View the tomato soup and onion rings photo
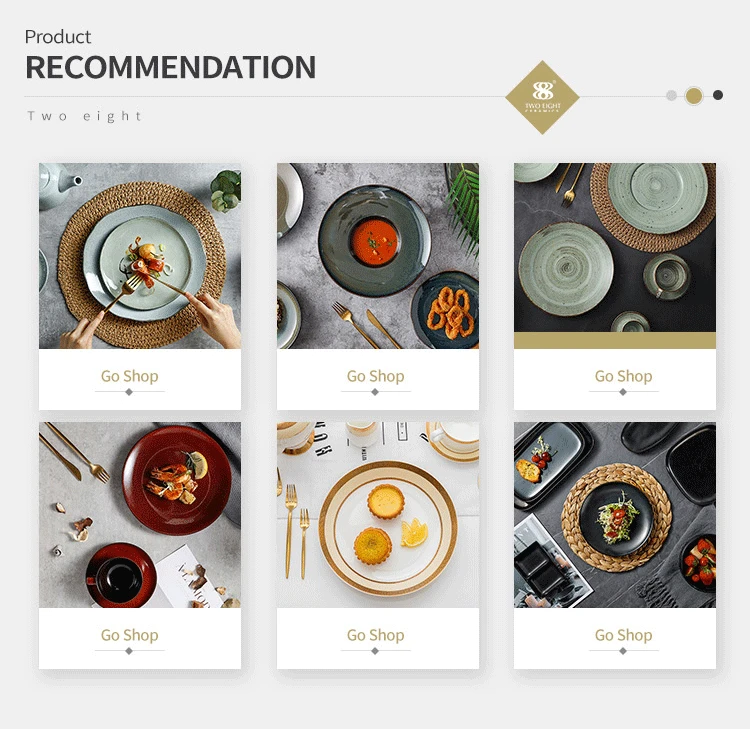Screen dimensions: 750x729 coord(378,256)
